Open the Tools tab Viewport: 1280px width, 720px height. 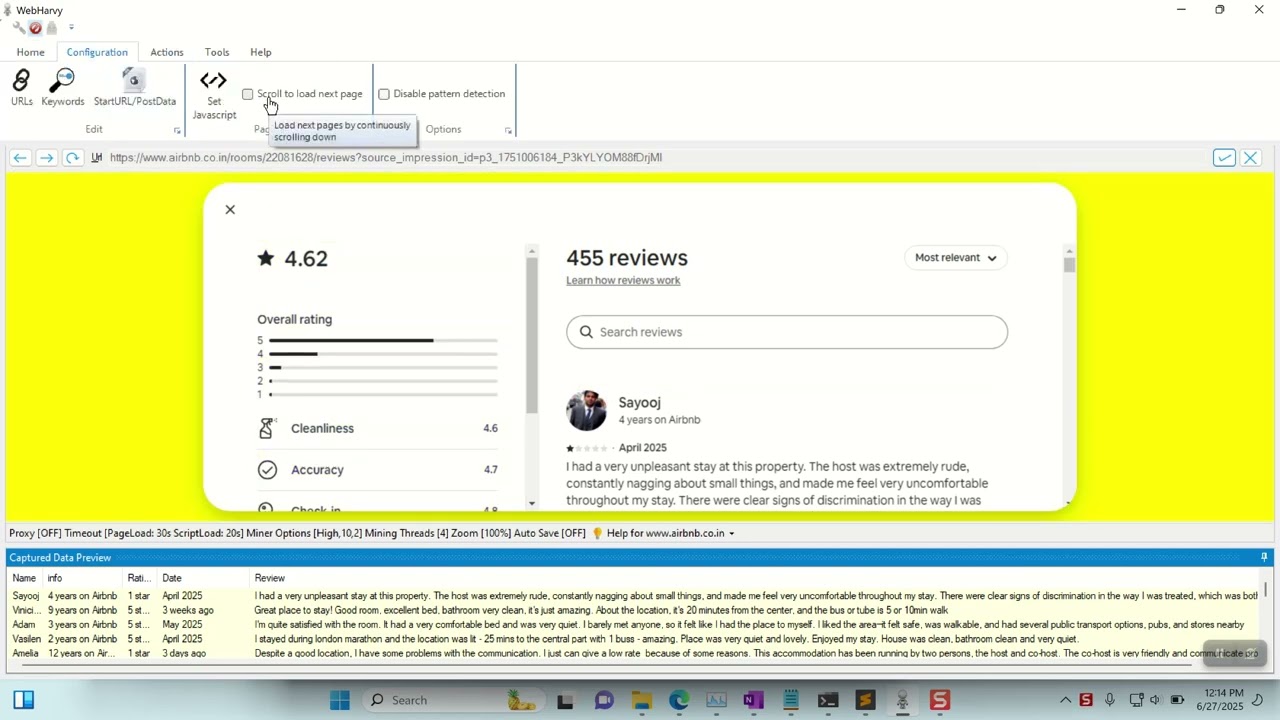click(x=217, y=52)
